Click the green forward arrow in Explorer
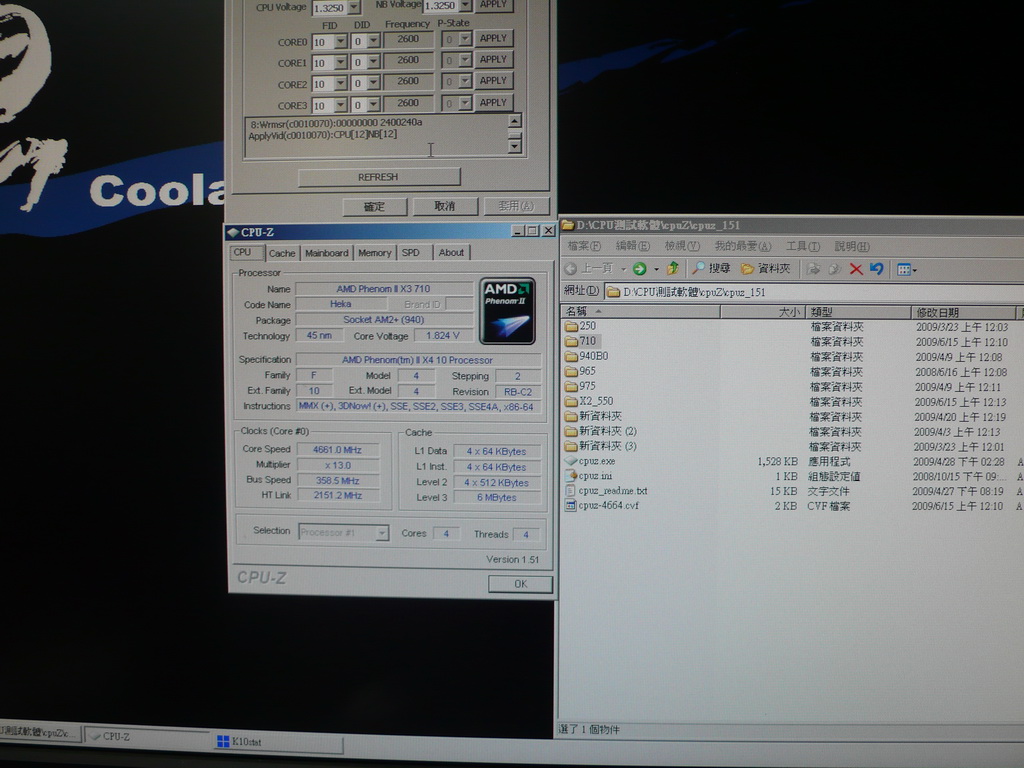 tap(639, 268)
